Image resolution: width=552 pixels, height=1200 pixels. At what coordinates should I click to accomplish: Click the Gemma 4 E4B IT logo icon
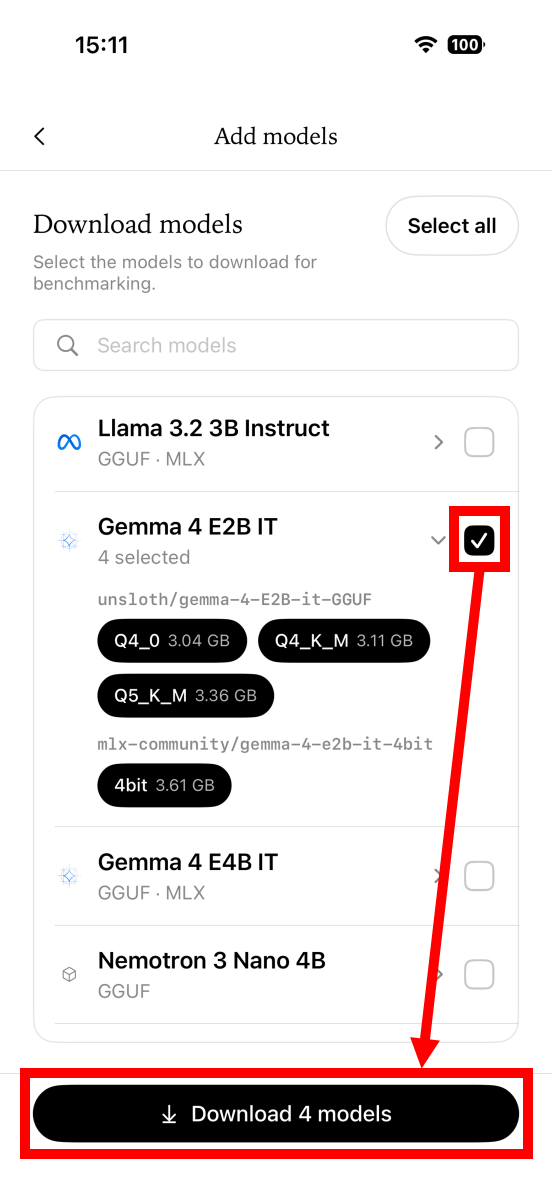coord(69,877)
